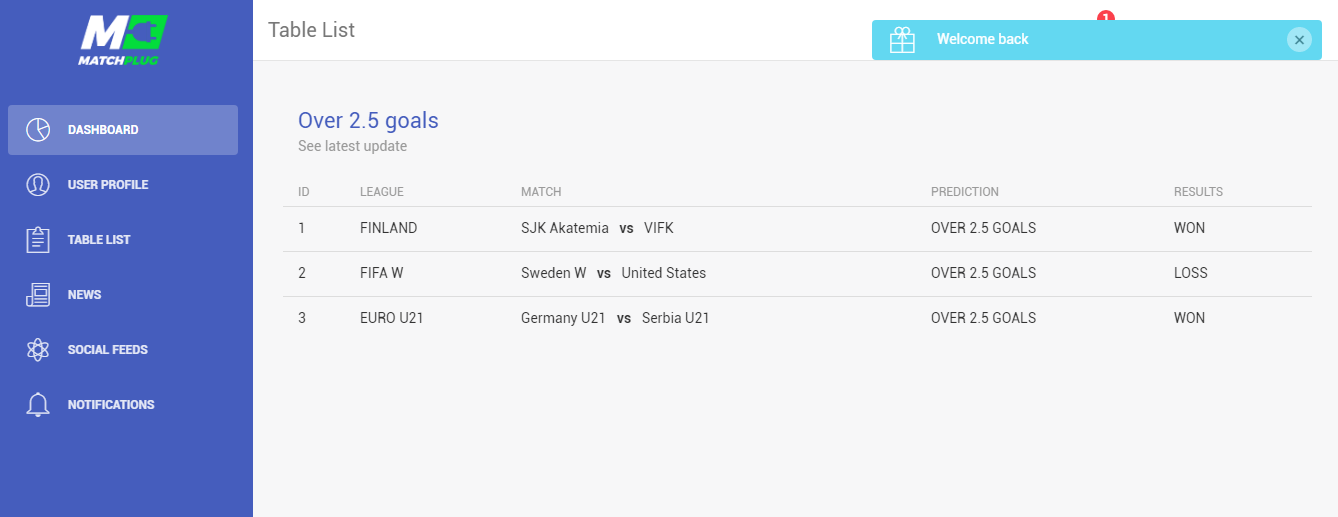Viewport: 1338px width, 517px height.
Task: Click the PREDICTION column header
Action: click(x=965, y=192)
